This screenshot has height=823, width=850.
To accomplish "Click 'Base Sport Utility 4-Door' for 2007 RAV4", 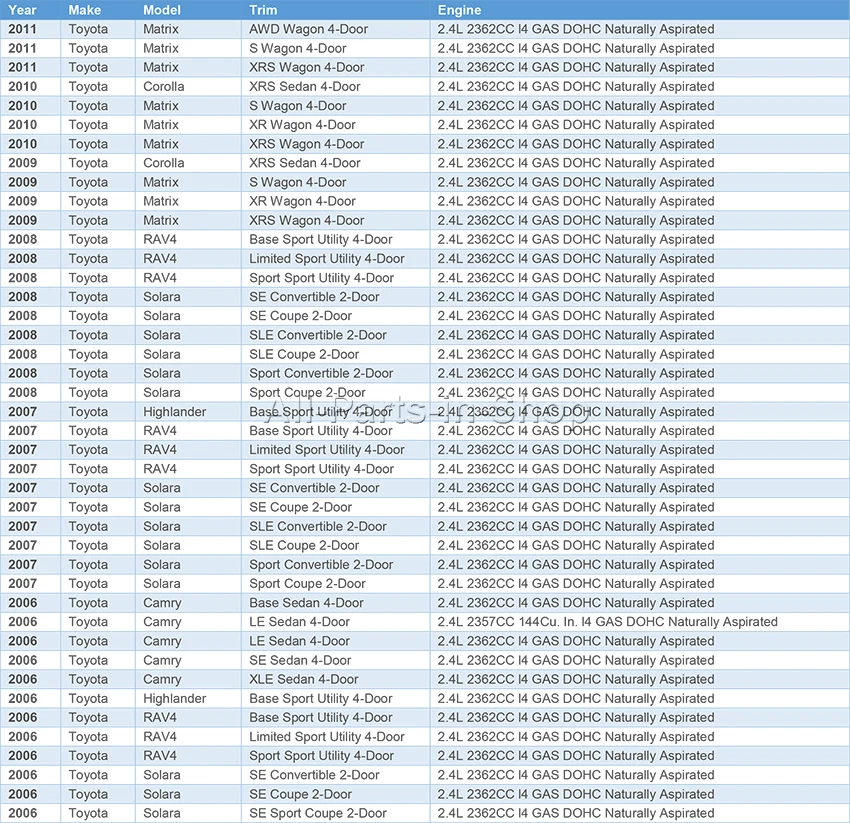I will pyautogui.click(x=321, y=430).
